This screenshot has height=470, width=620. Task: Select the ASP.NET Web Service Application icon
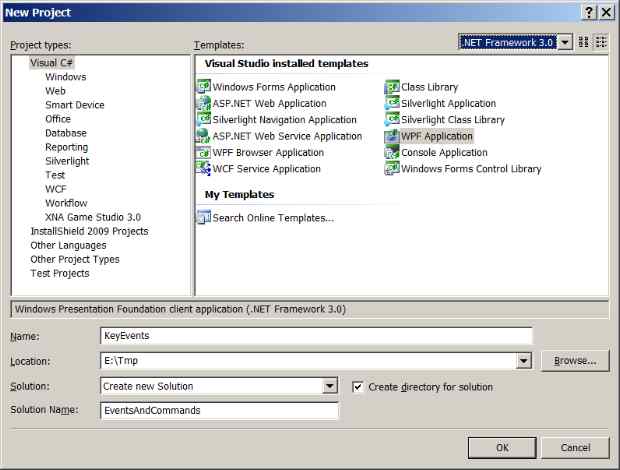click(x=204, y=136)
